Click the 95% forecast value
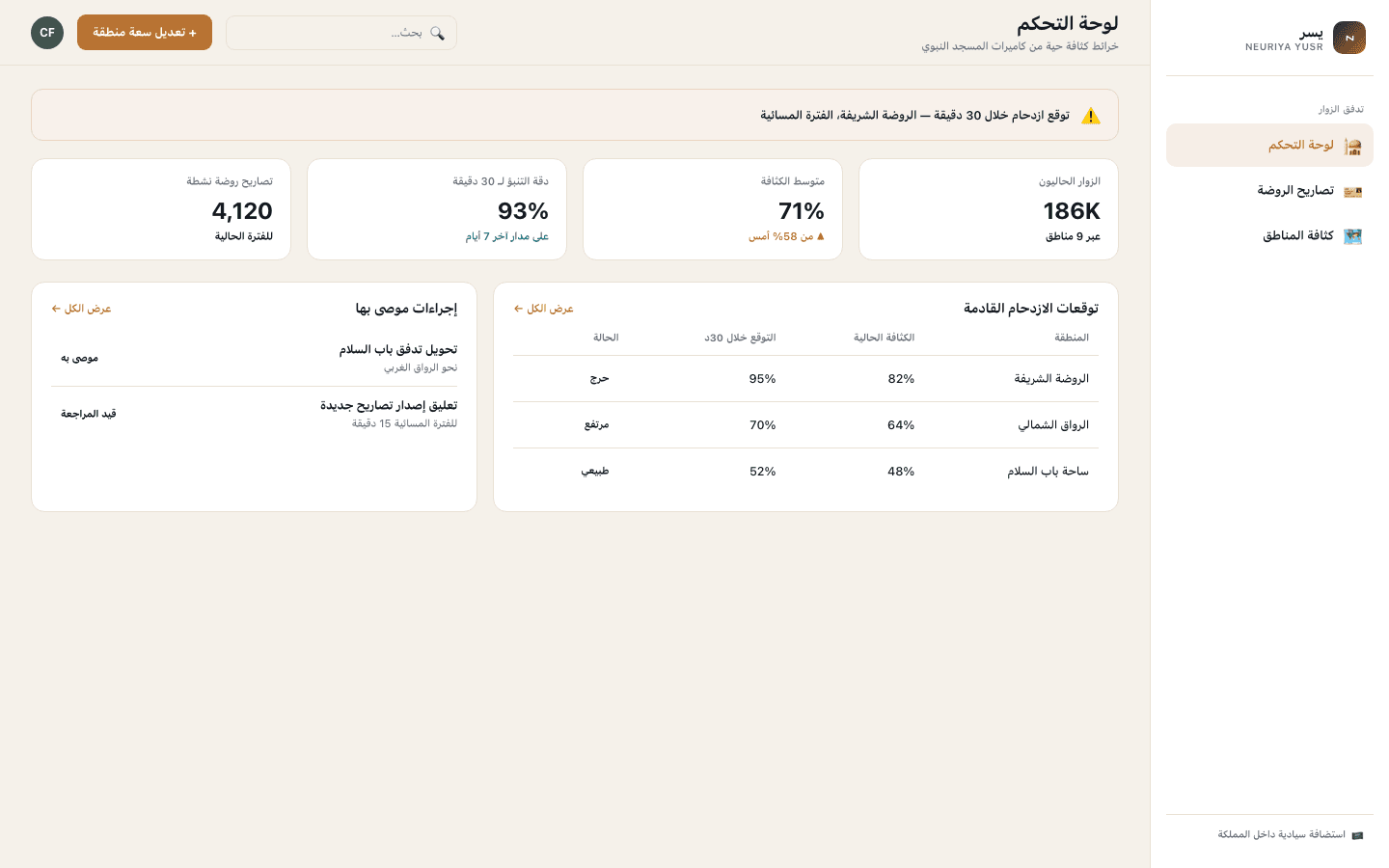Screen dimensions: 1389x868 [762, 379]
